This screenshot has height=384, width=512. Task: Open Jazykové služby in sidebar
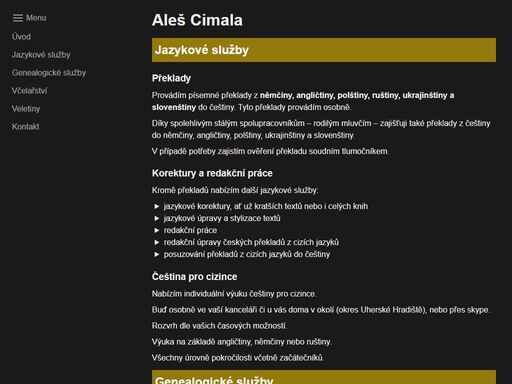tap(41, 55)
